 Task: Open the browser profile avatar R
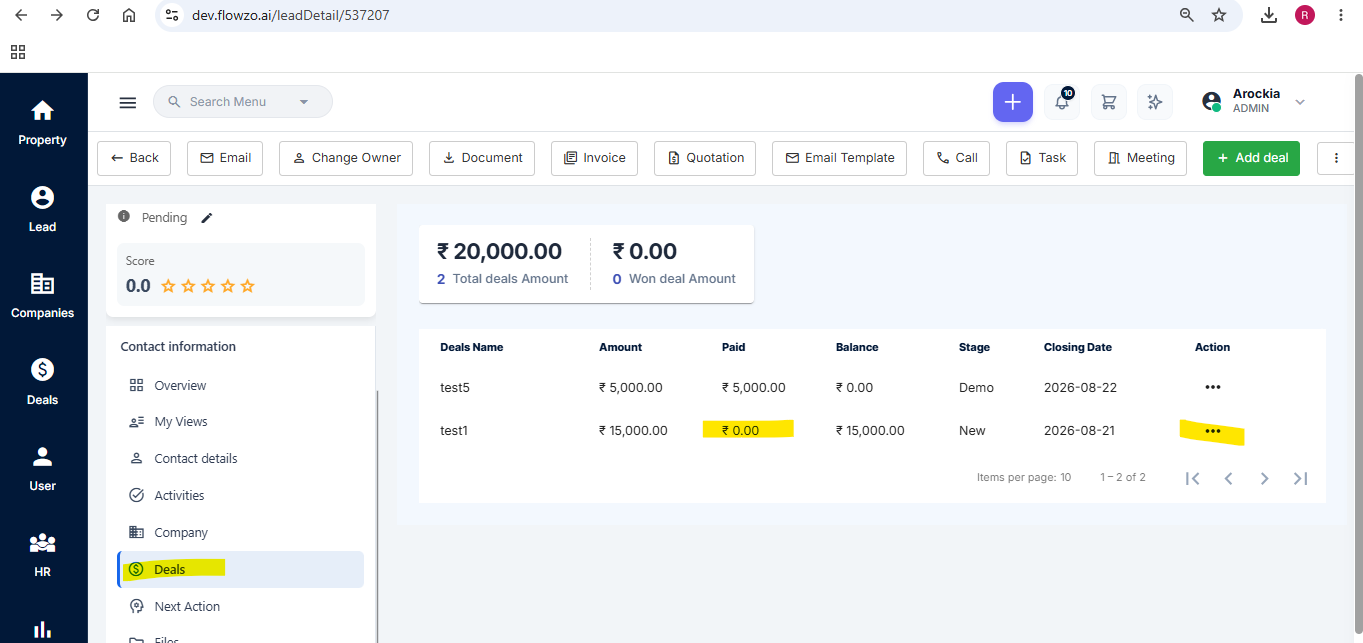coord(1304,15)
